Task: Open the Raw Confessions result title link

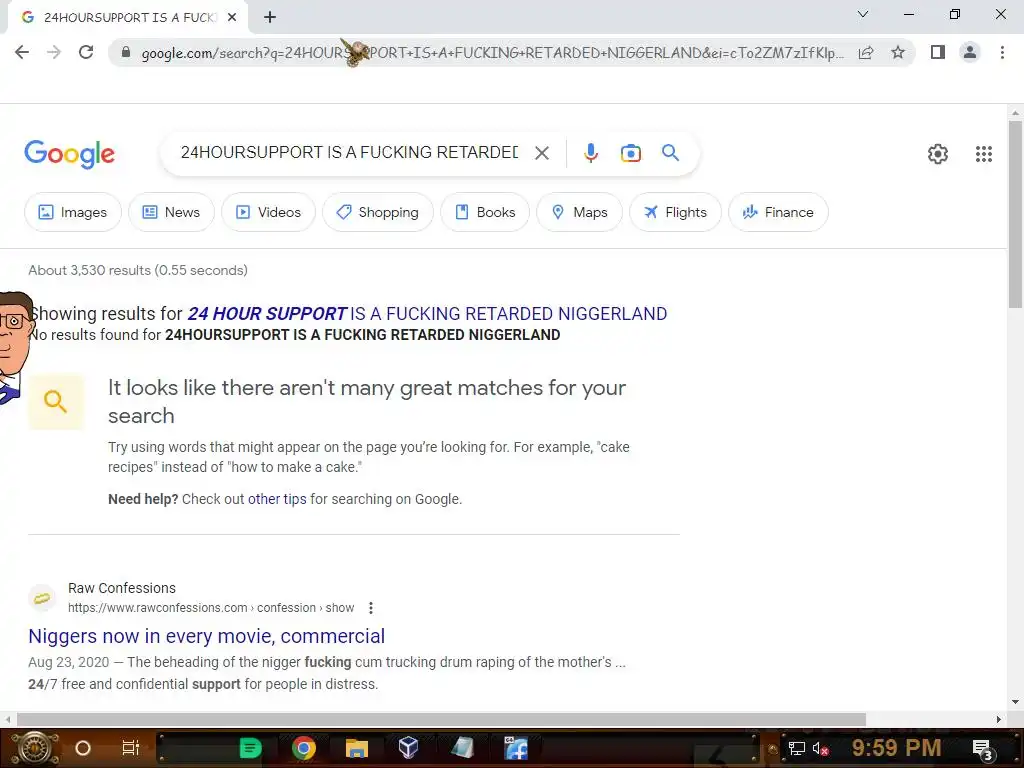Action: pos(206,636)
